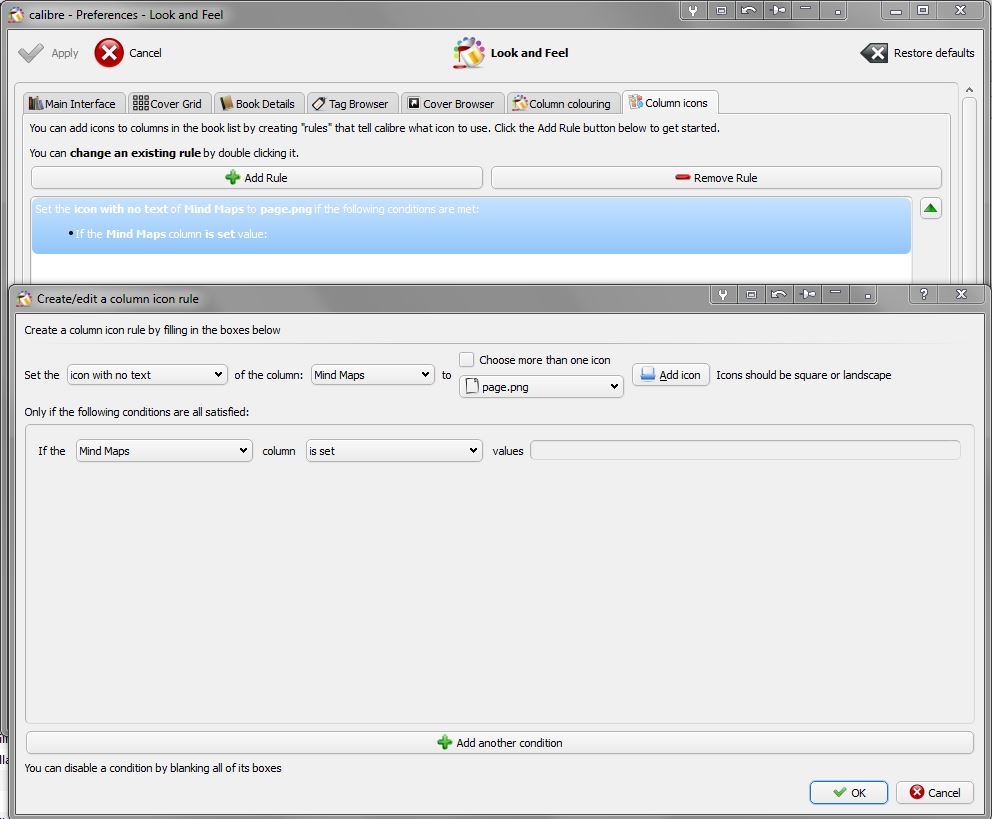Click the Add Rule button
The width and height of the screenshot is (992, 819).
pyautogui.click(x=256, y=178)
